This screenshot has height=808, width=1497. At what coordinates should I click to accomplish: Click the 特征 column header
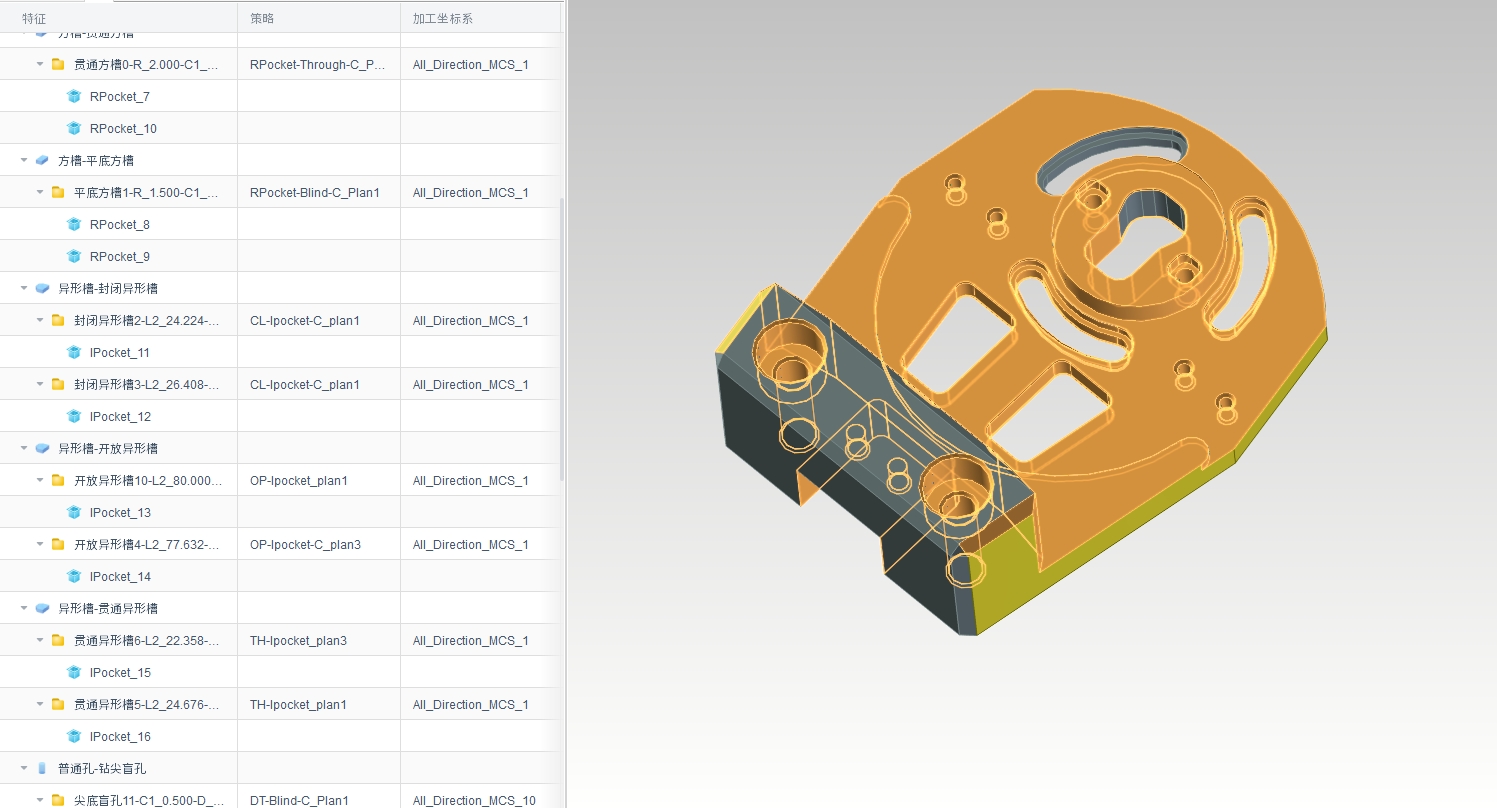(x=119, y=18)
